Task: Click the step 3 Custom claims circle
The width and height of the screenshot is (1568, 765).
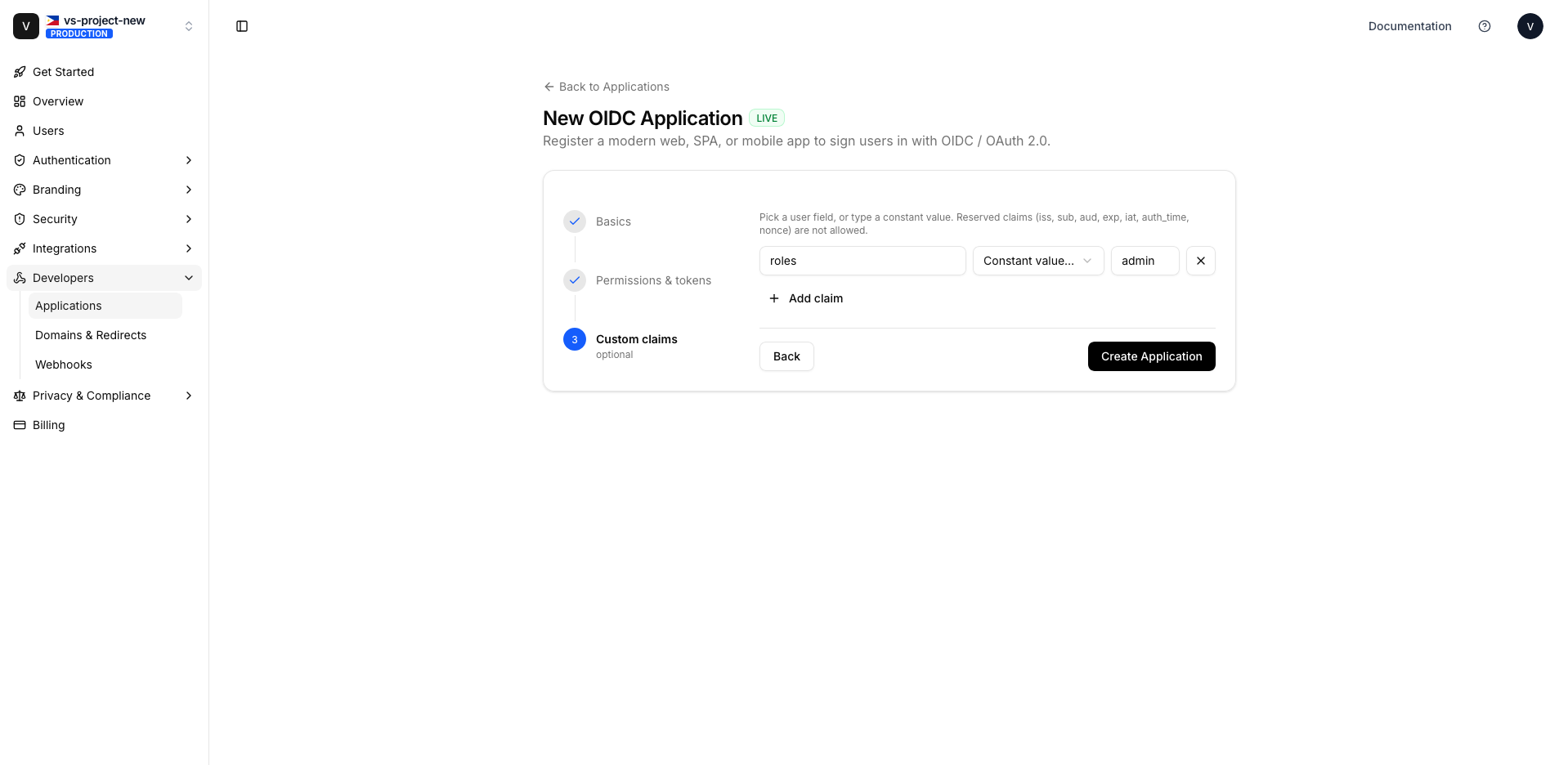Action: point(575,339)
